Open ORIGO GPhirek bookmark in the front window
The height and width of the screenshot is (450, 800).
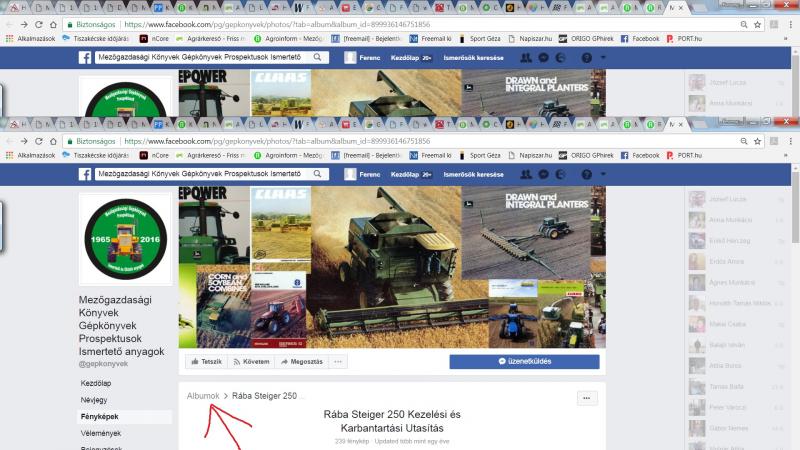point(586,156)
